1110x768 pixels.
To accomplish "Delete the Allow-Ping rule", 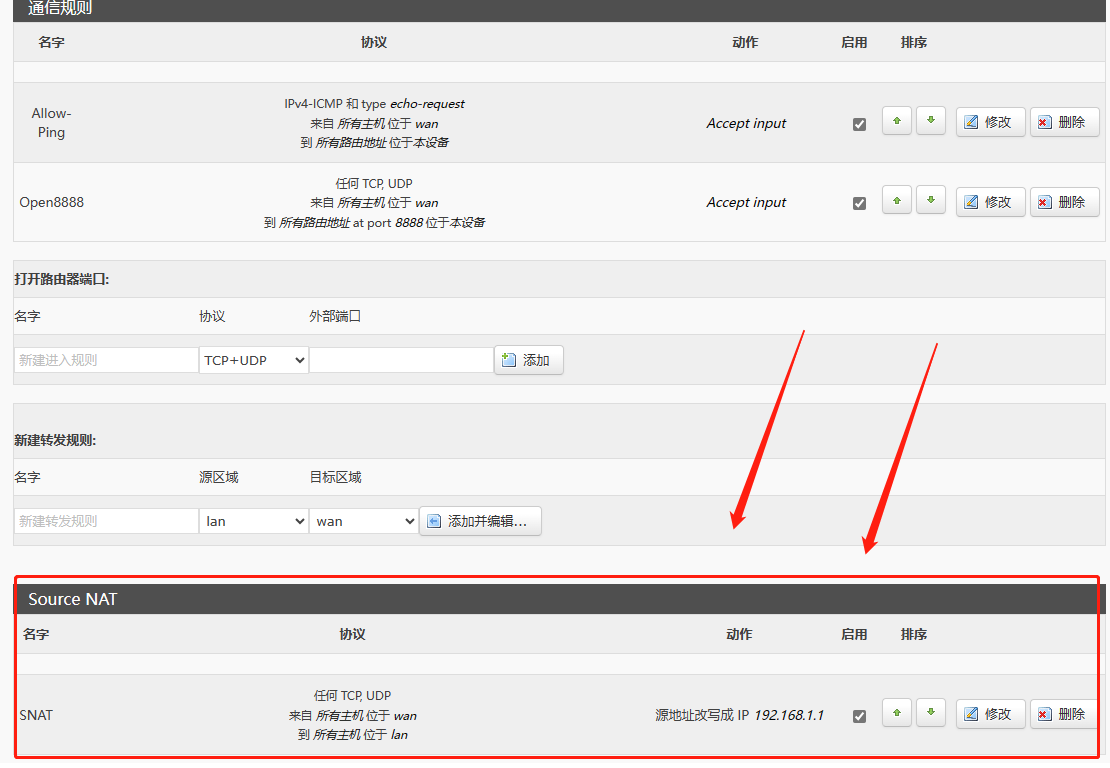I will 1063,122.
